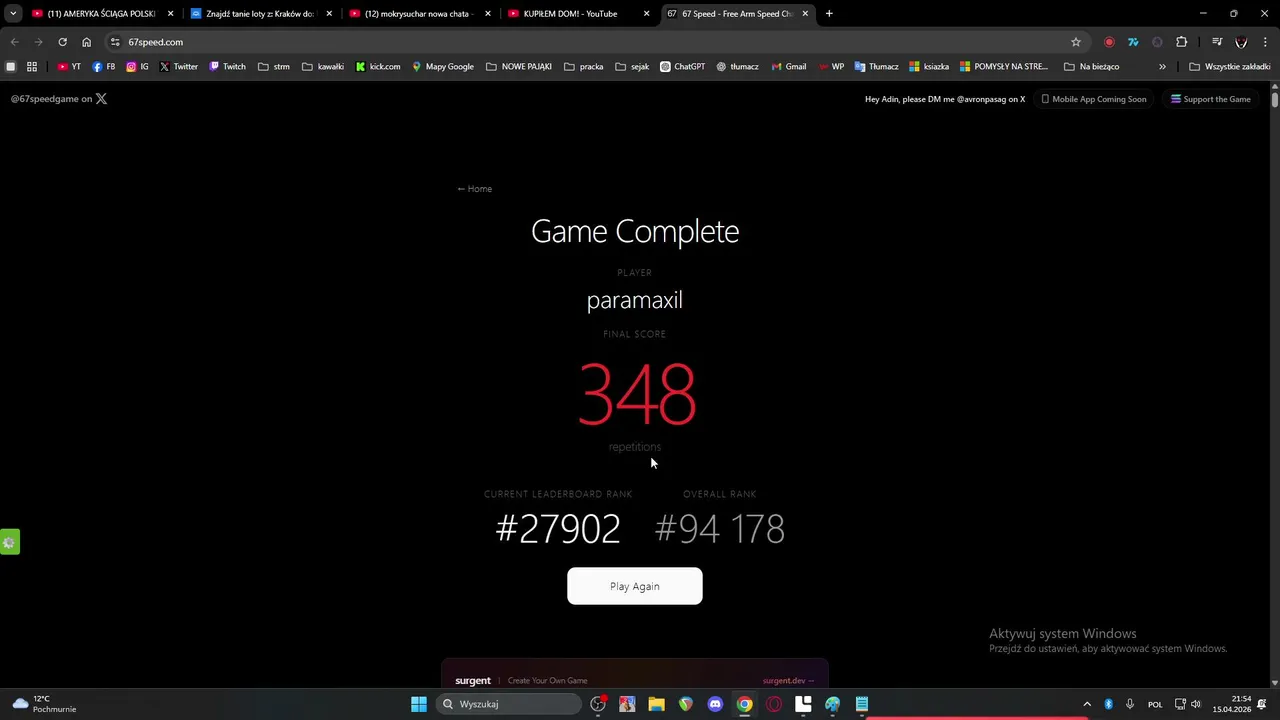Viewport: 1280px width, 720px height.
Task: Open the WP bookmark
Action: coord(831,67)
